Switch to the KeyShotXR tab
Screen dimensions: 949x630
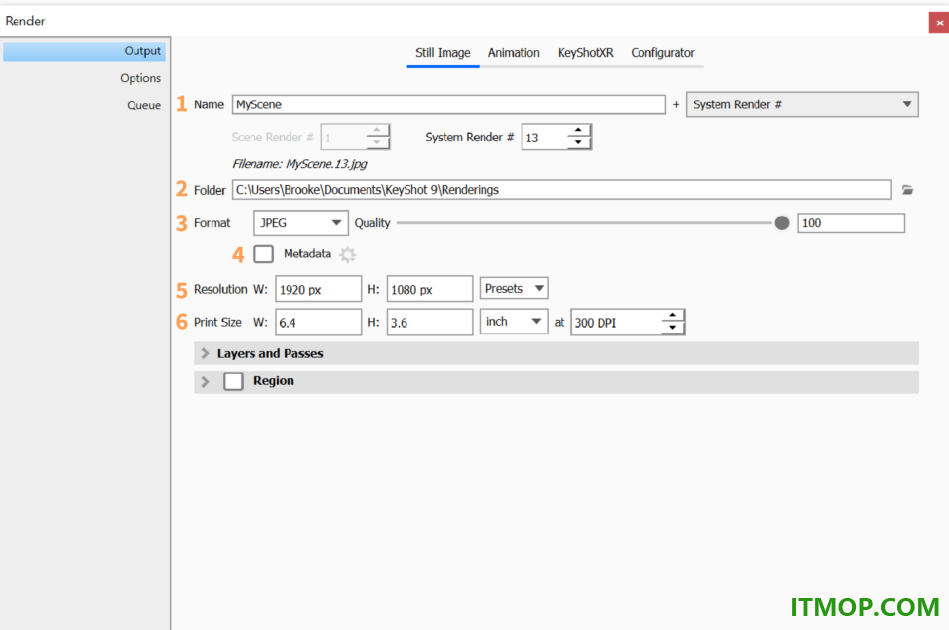(585, 53)
